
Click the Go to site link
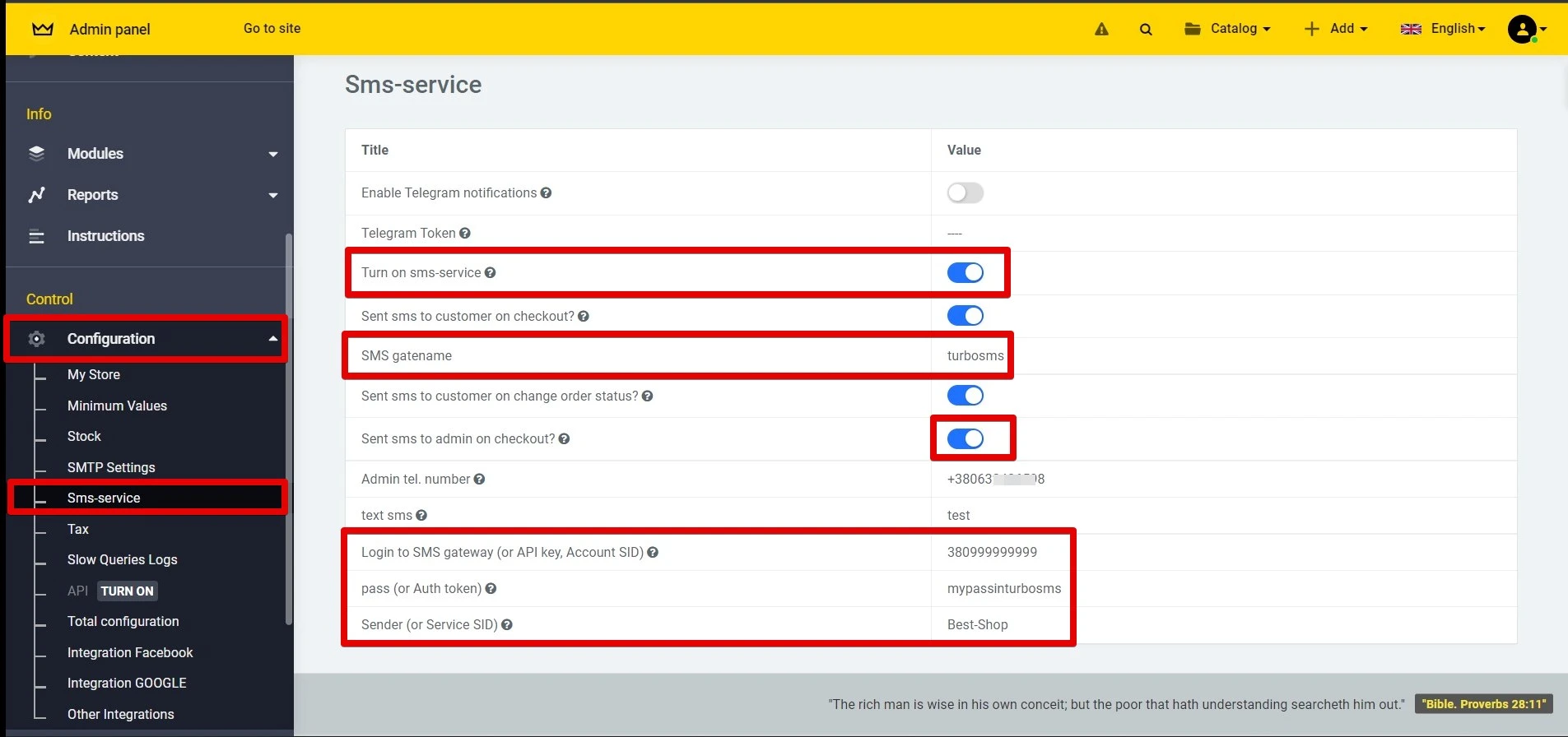pyautogui.click(x=272, y=29)
